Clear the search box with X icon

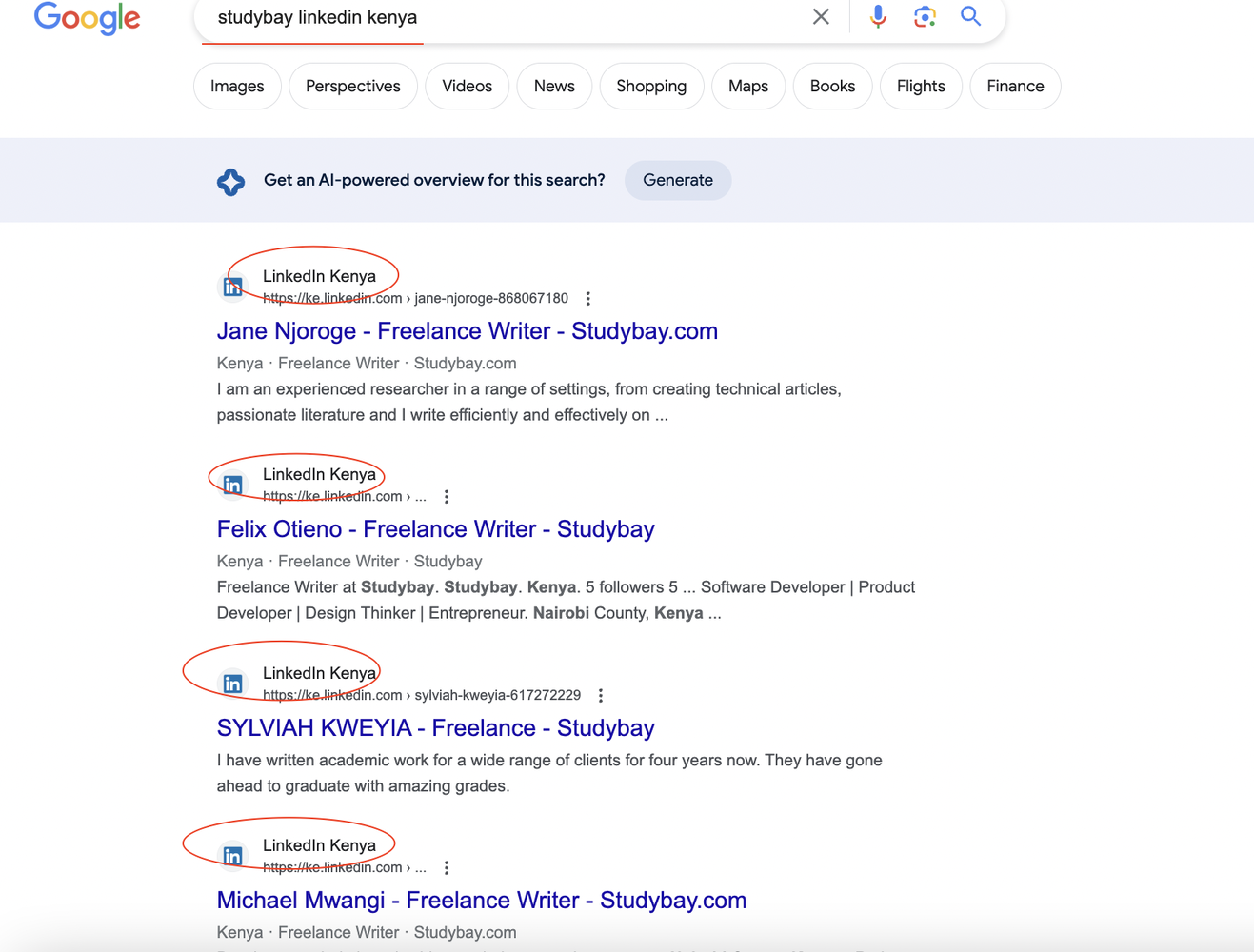[821, 16]
